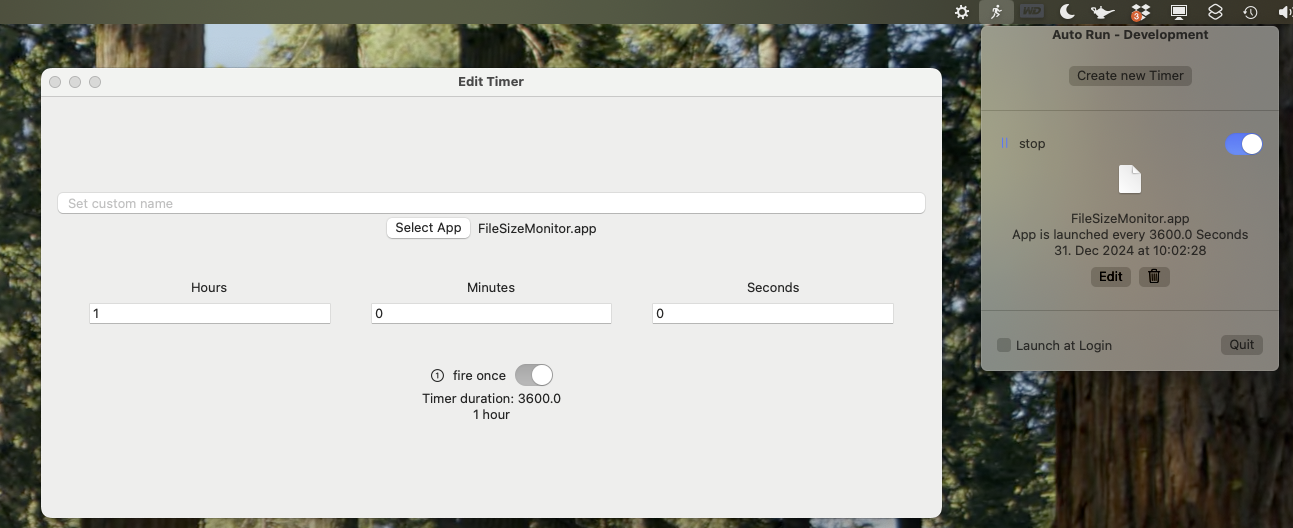
Task: Toggle the fire once switch
Action: tap(534, 375)
